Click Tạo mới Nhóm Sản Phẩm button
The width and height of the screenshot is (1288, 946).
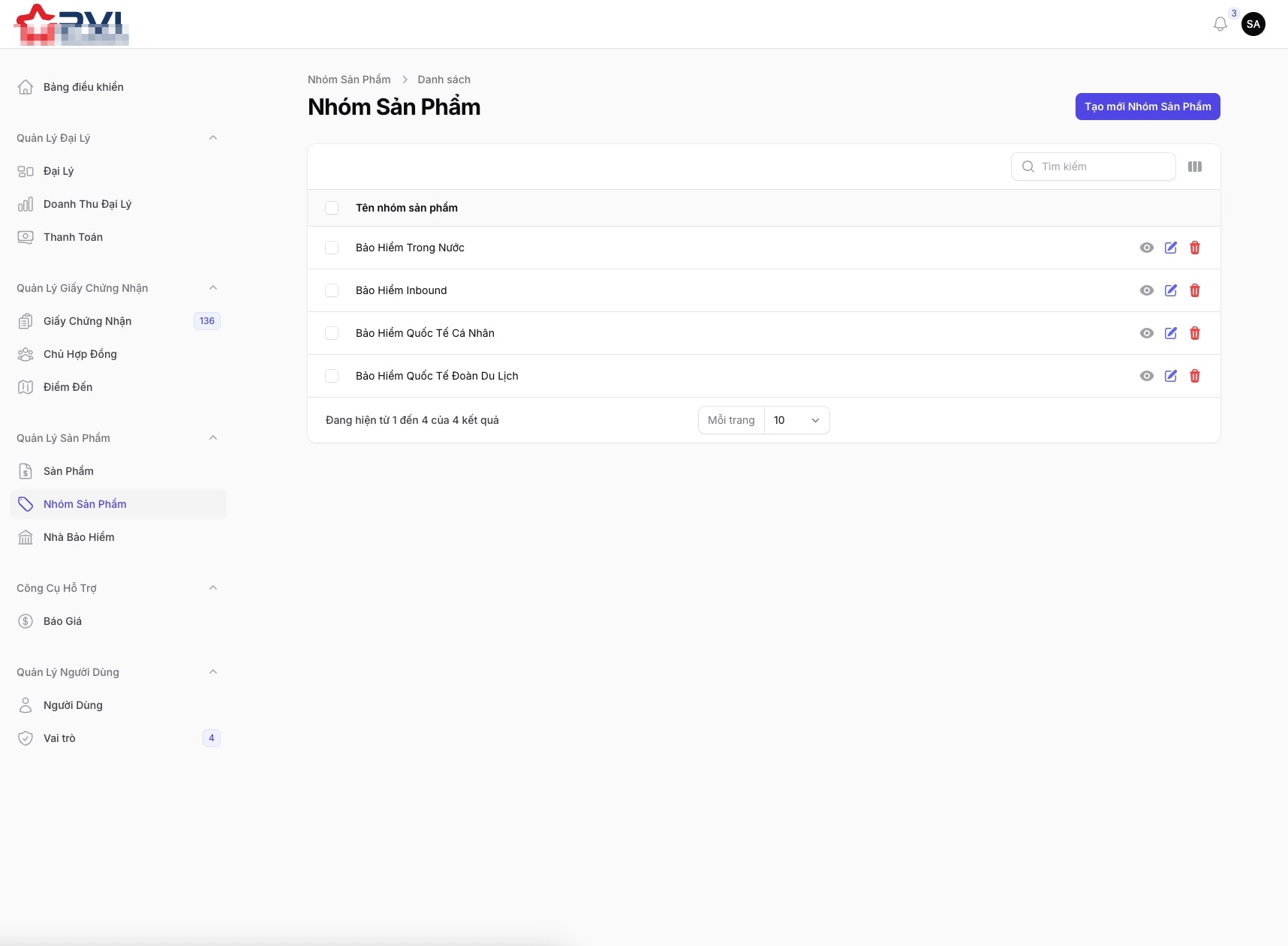[1147, 107]
